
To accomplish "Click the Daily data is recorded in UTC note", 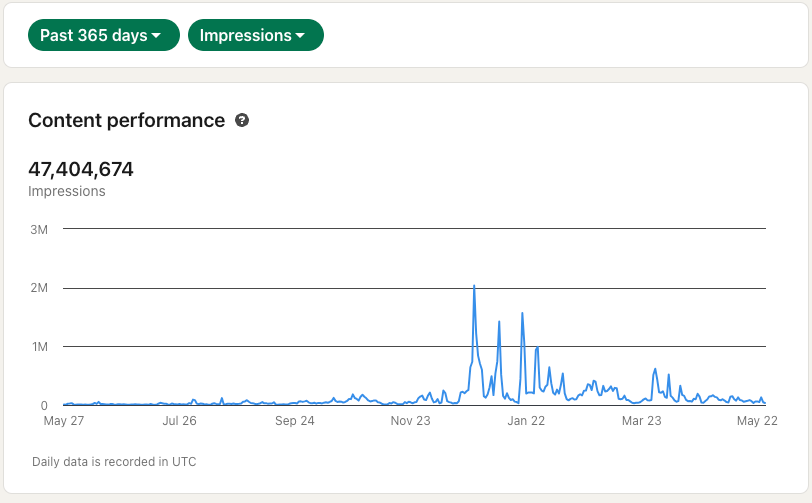I will point(114,462).
